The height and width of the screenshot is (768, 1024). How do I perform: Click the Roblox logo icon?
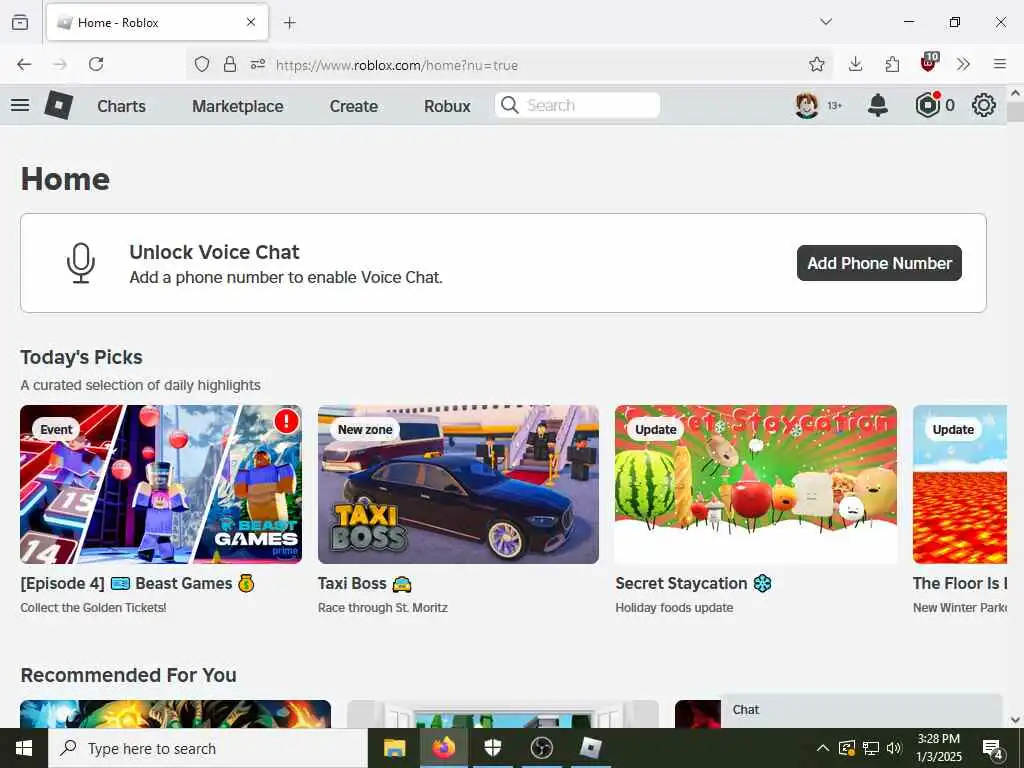tap(58, 105)
